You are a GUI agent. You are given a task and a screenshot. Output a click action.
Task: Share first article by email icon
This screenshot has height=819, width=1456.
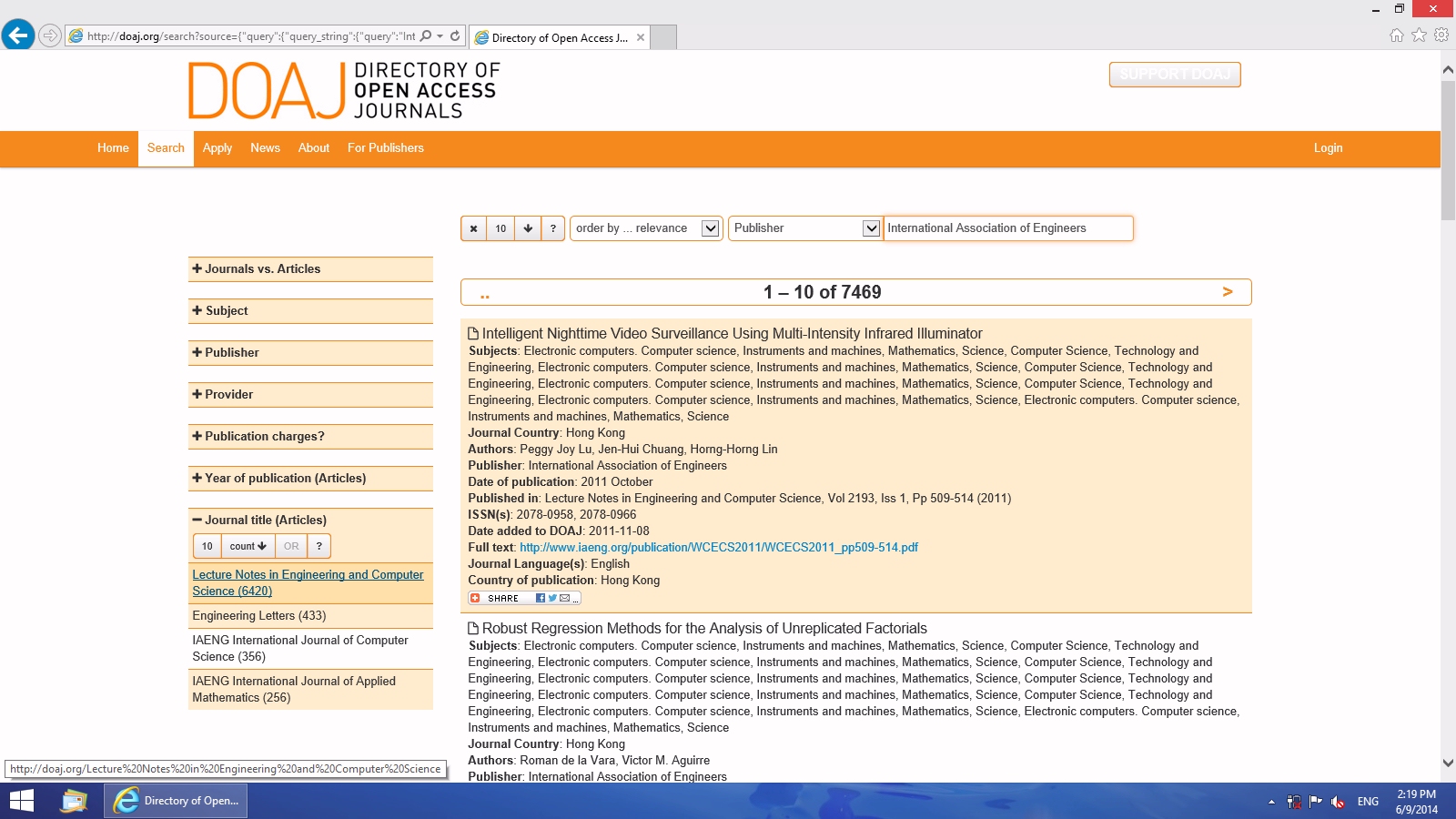pos(565,599)
